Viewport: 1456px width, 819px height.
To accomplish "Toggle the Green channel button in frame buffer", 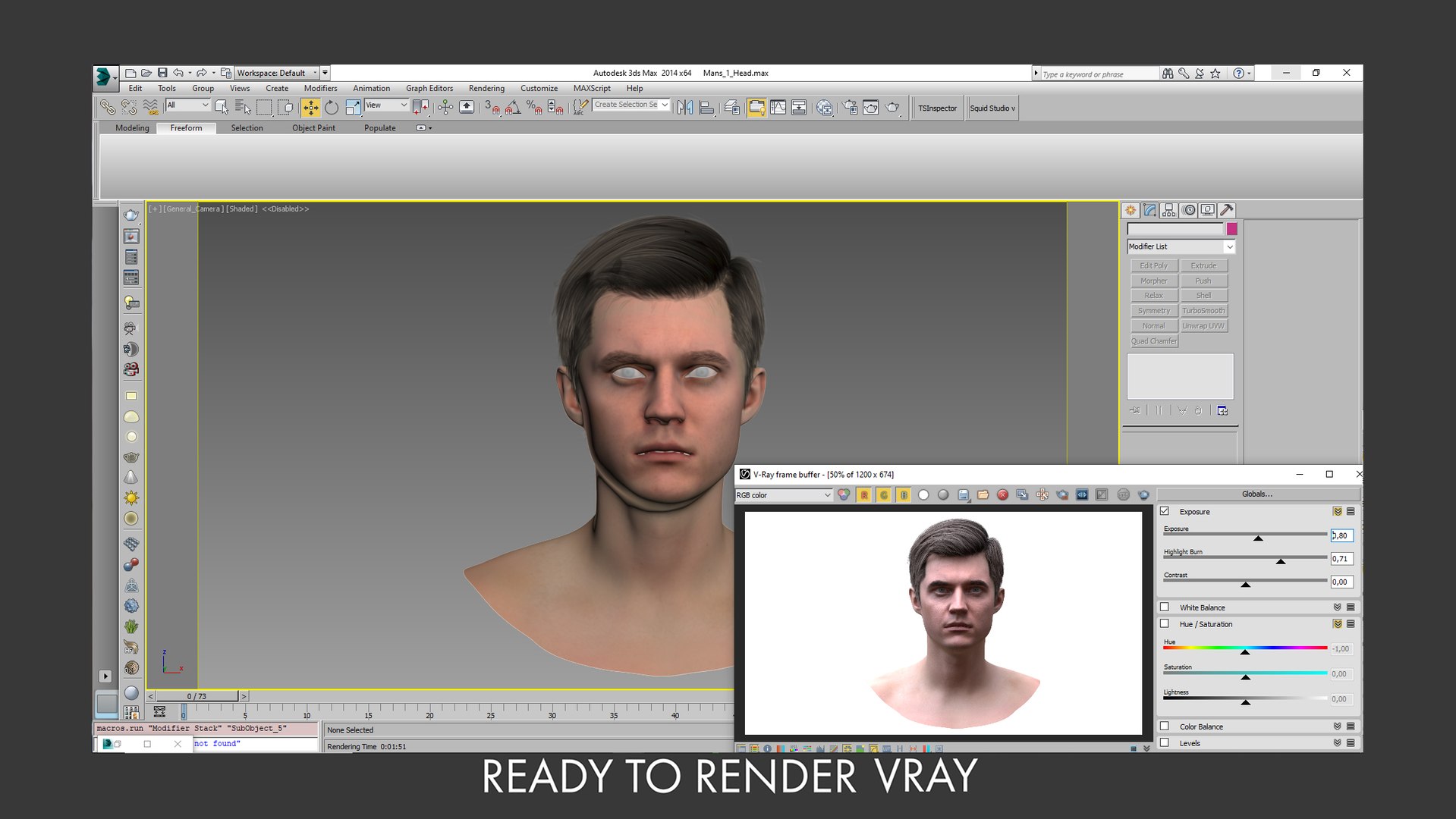I will click(x=884, y=494).
